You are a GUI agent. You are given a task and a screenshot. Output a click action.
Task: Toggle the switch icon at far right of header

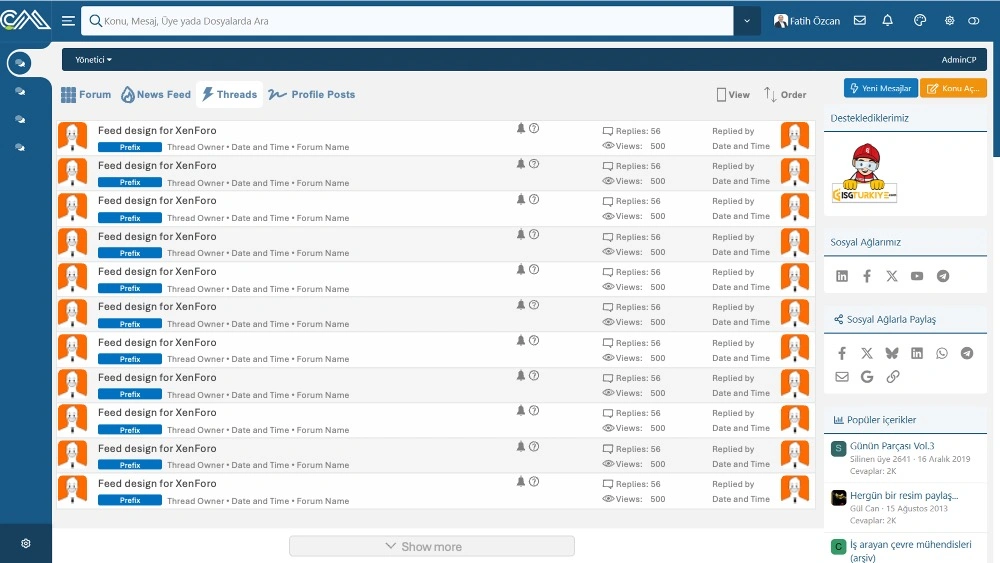pyautogui.click(x=975, y=21)
